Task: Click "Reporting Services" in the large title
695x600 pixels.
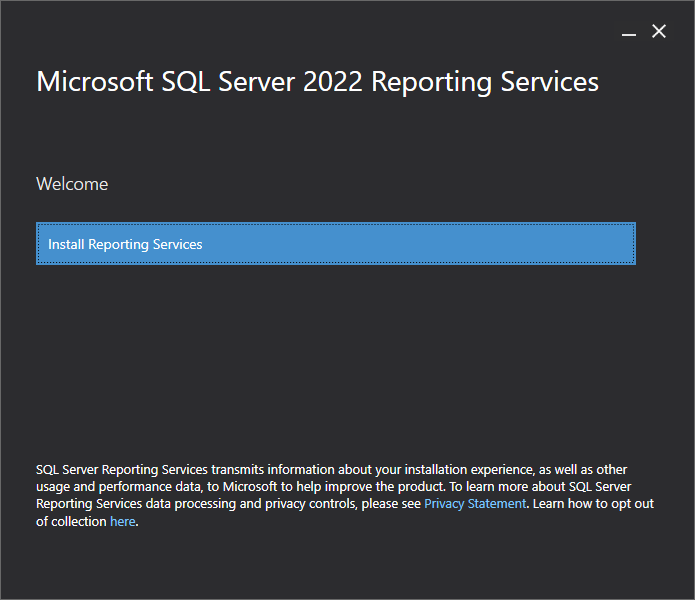Action: pos(485,82)
